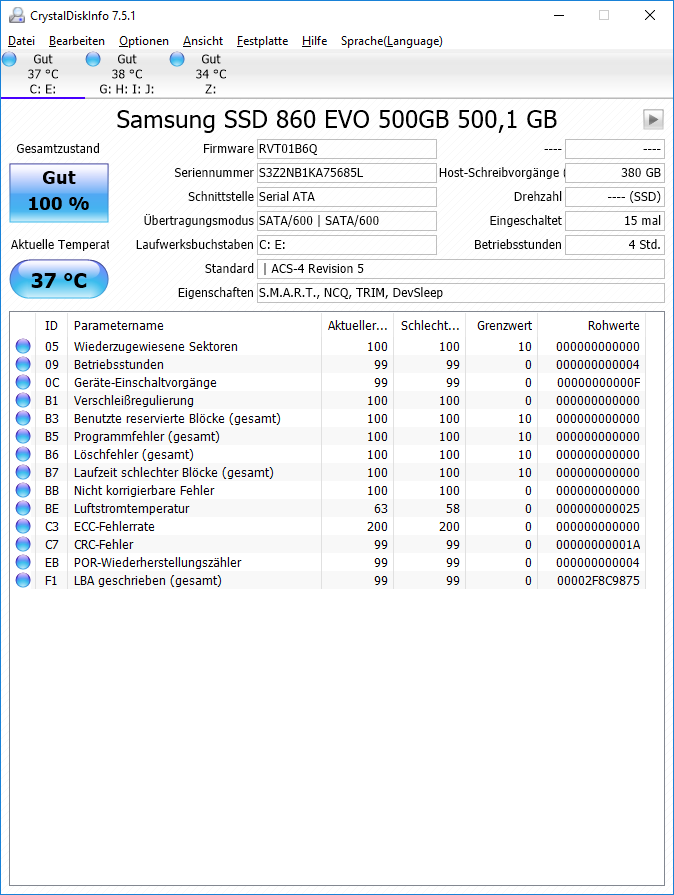The width and height of the screenshot is (674, 895).
Task: Click status orb for Wiederzugewiesene Sektoren row
Action: click(23, 346)
